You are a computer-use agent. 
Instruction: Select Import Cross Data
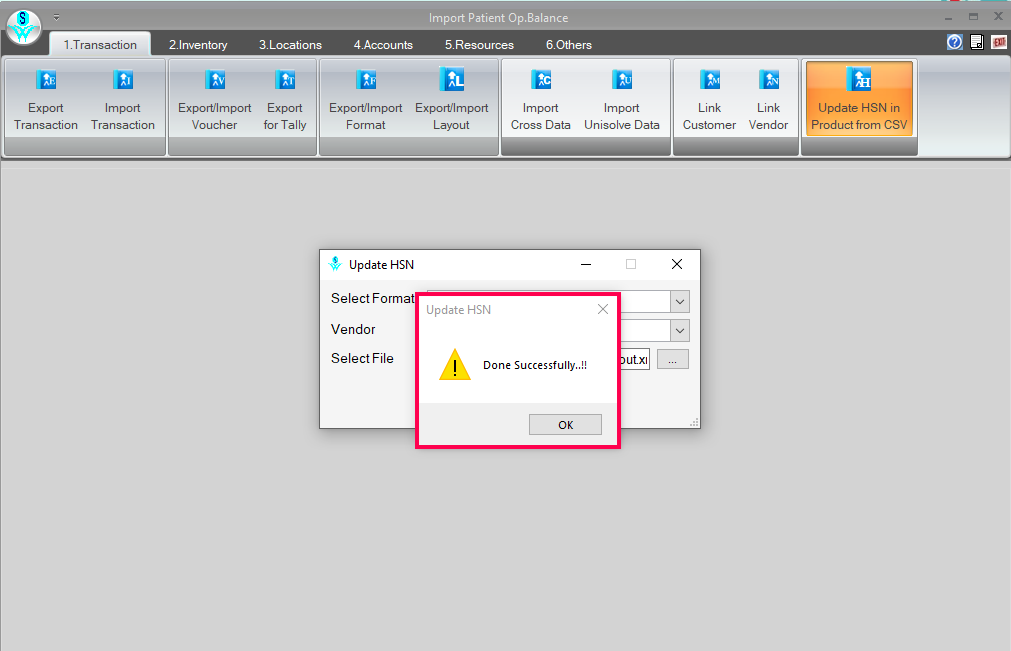tap(540, 98)
